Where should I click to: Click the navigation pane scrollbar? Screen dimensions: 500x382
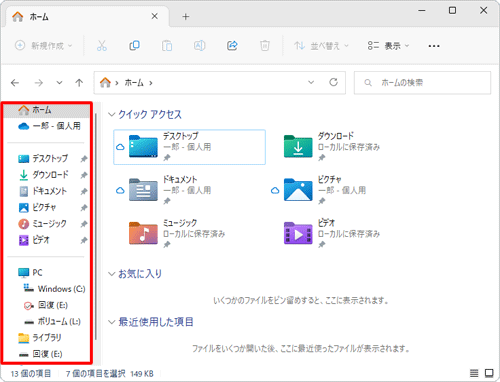(x=96, y=227)
